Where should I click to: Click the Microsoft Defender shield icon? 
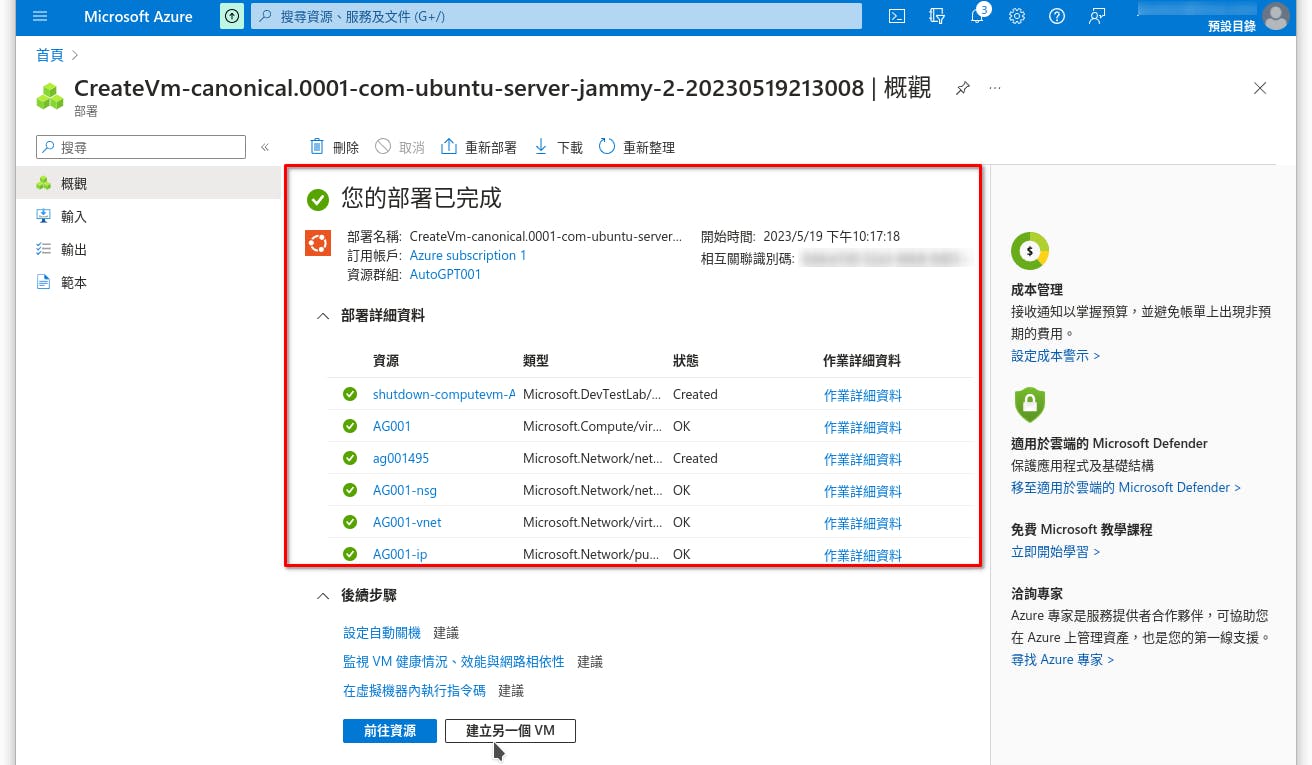[1029, 405]
